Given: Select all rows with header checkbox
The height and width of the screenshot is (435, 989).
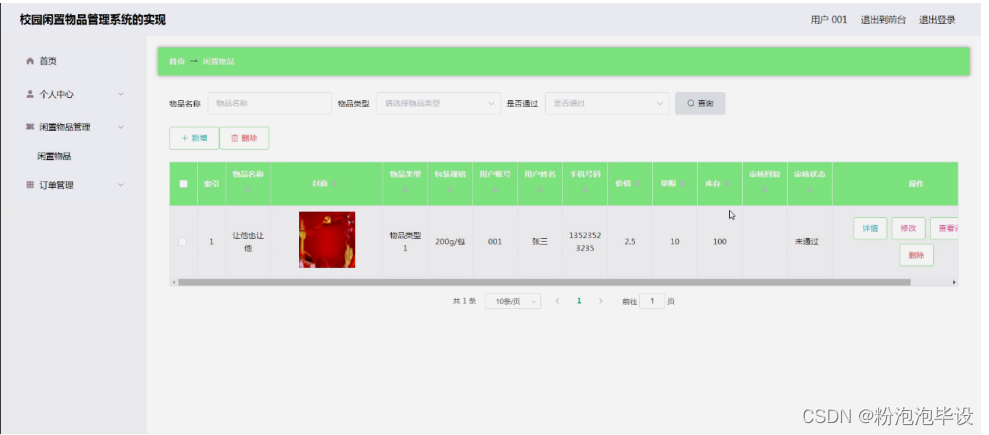Looking at the screenshot, I should coord(184,183).
